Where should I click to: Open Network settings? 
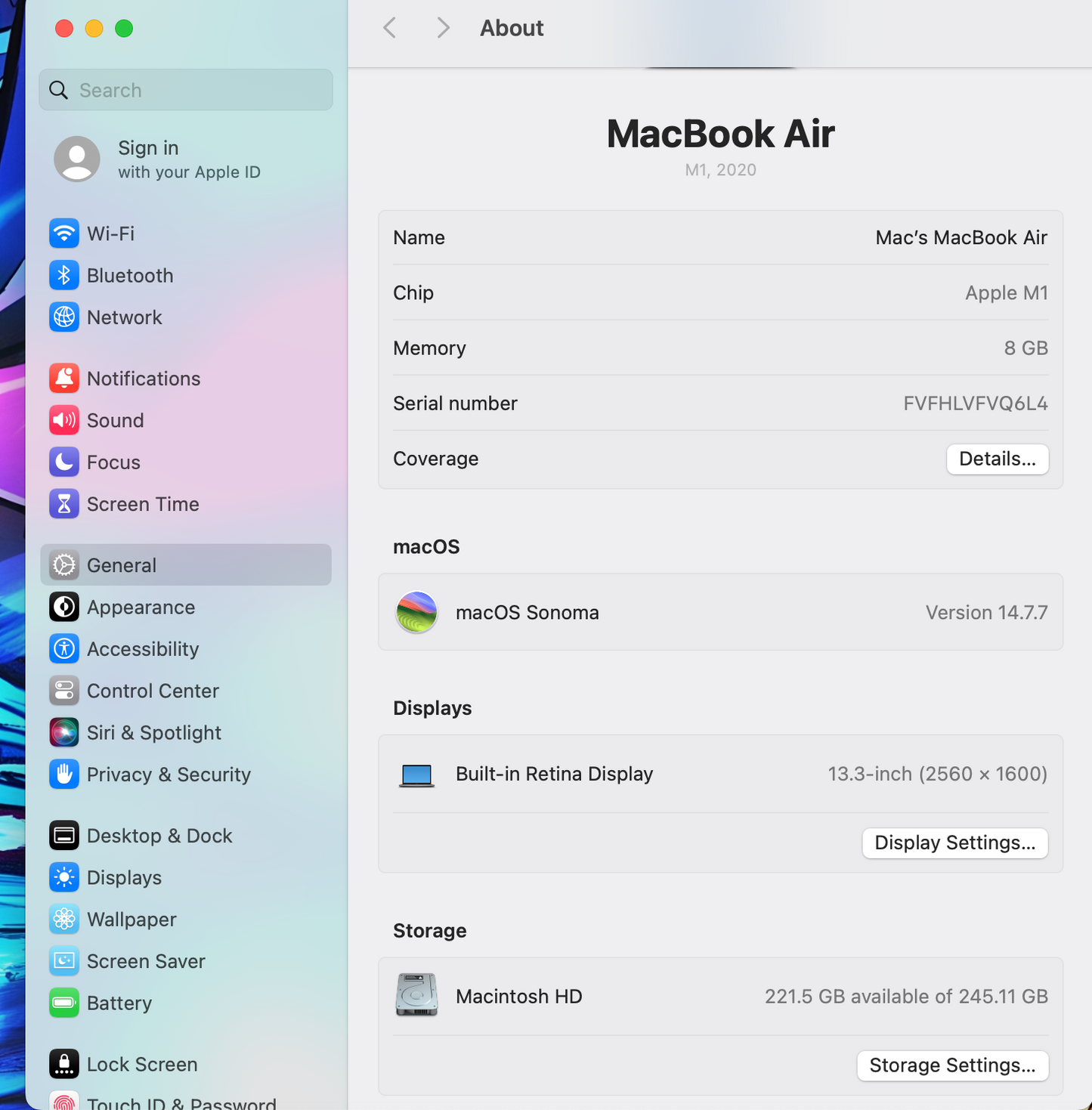pos(125,317)
